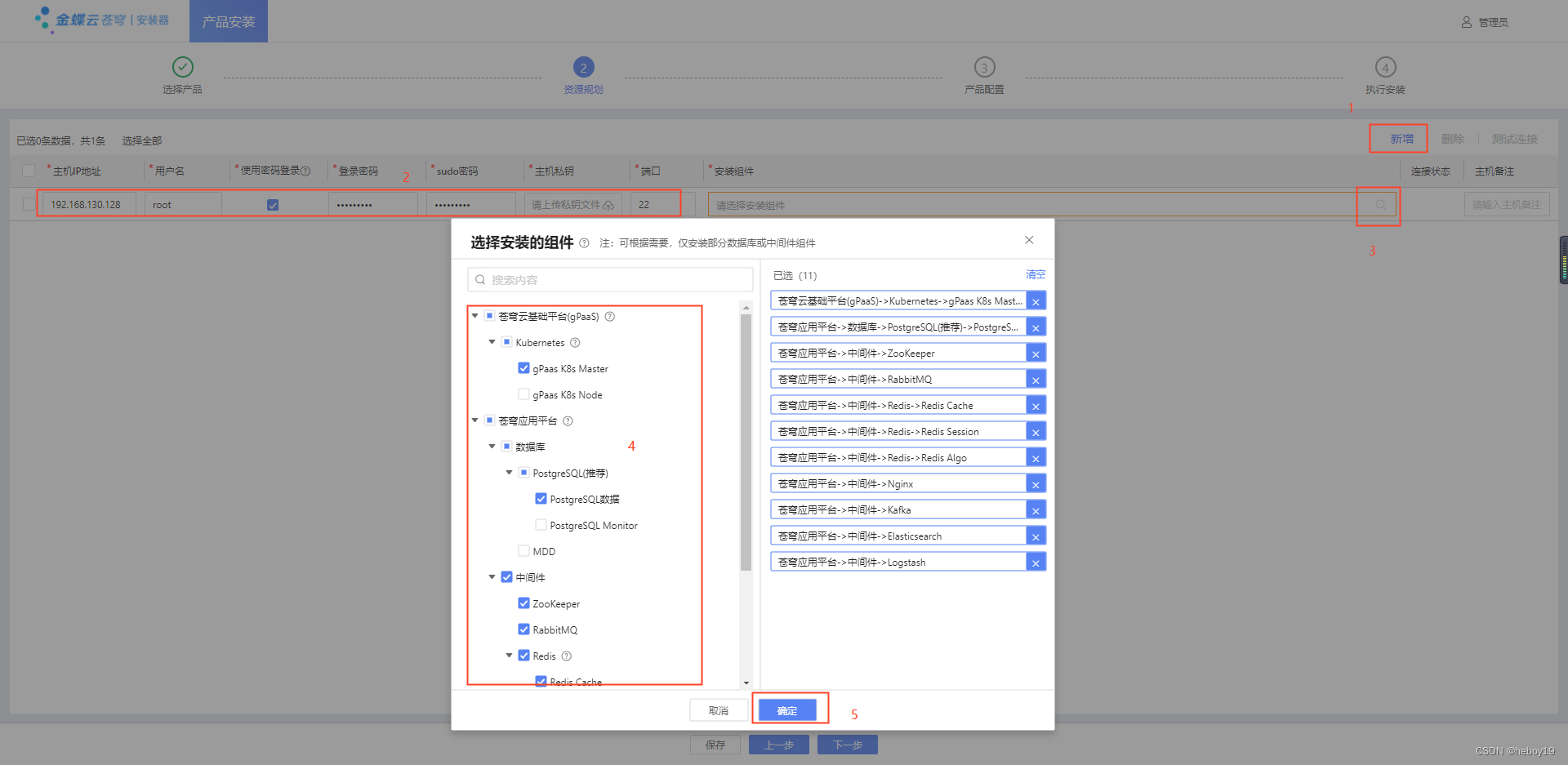This screenshot has width=1568, height=765.
Task: Click the private key upload icon
Action: (x=608, y=205)
